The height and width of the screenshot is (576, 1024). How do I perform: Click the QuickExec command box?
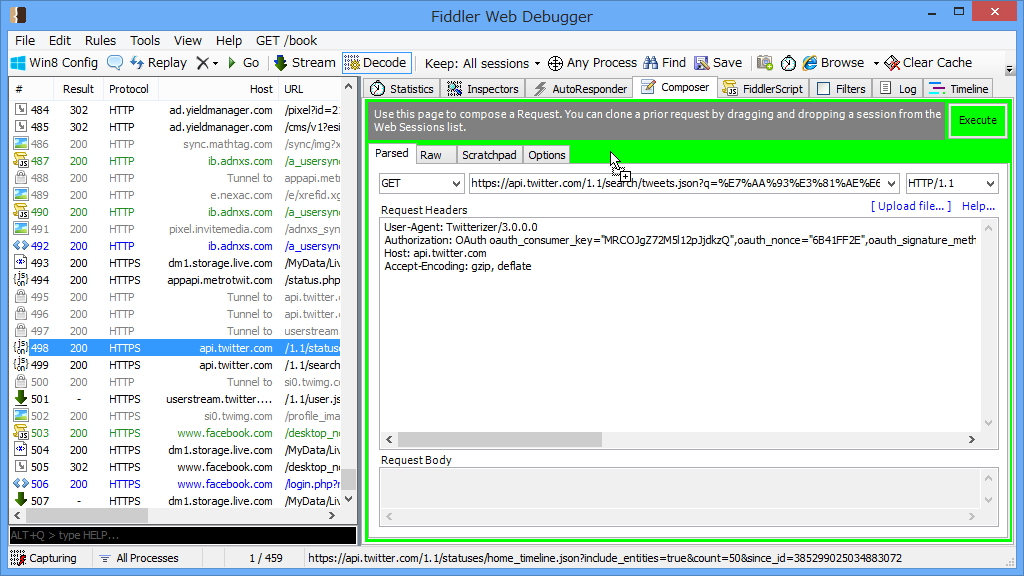(183, 536)
